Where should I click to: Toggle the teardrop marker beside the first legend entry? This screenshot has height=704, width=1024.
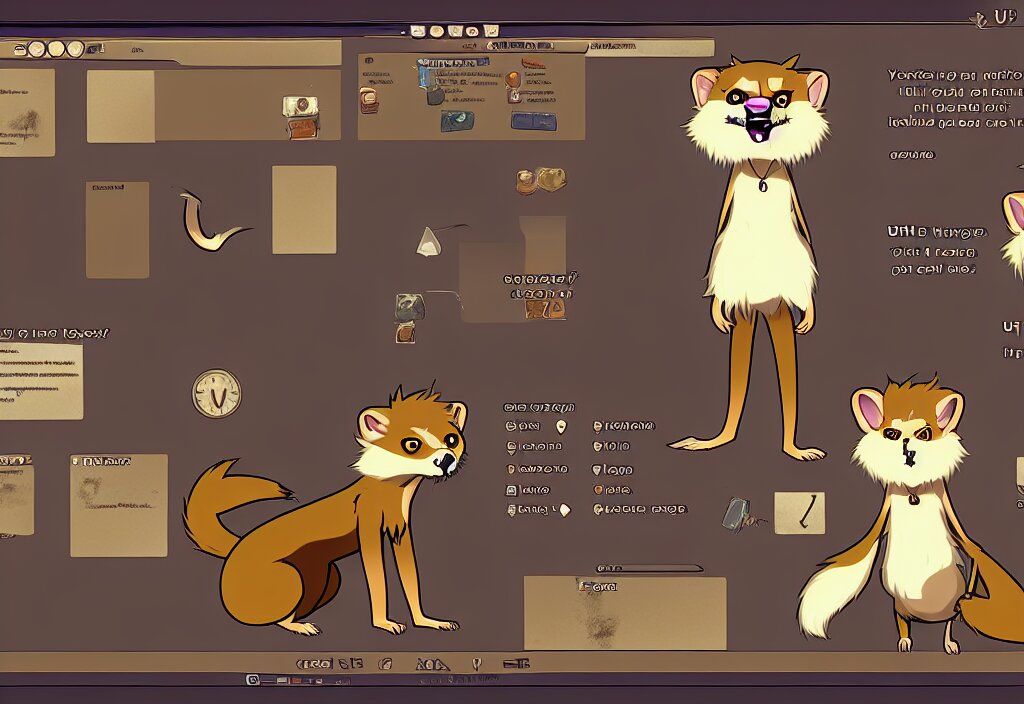pyautogui.click(x=561, y=427)
